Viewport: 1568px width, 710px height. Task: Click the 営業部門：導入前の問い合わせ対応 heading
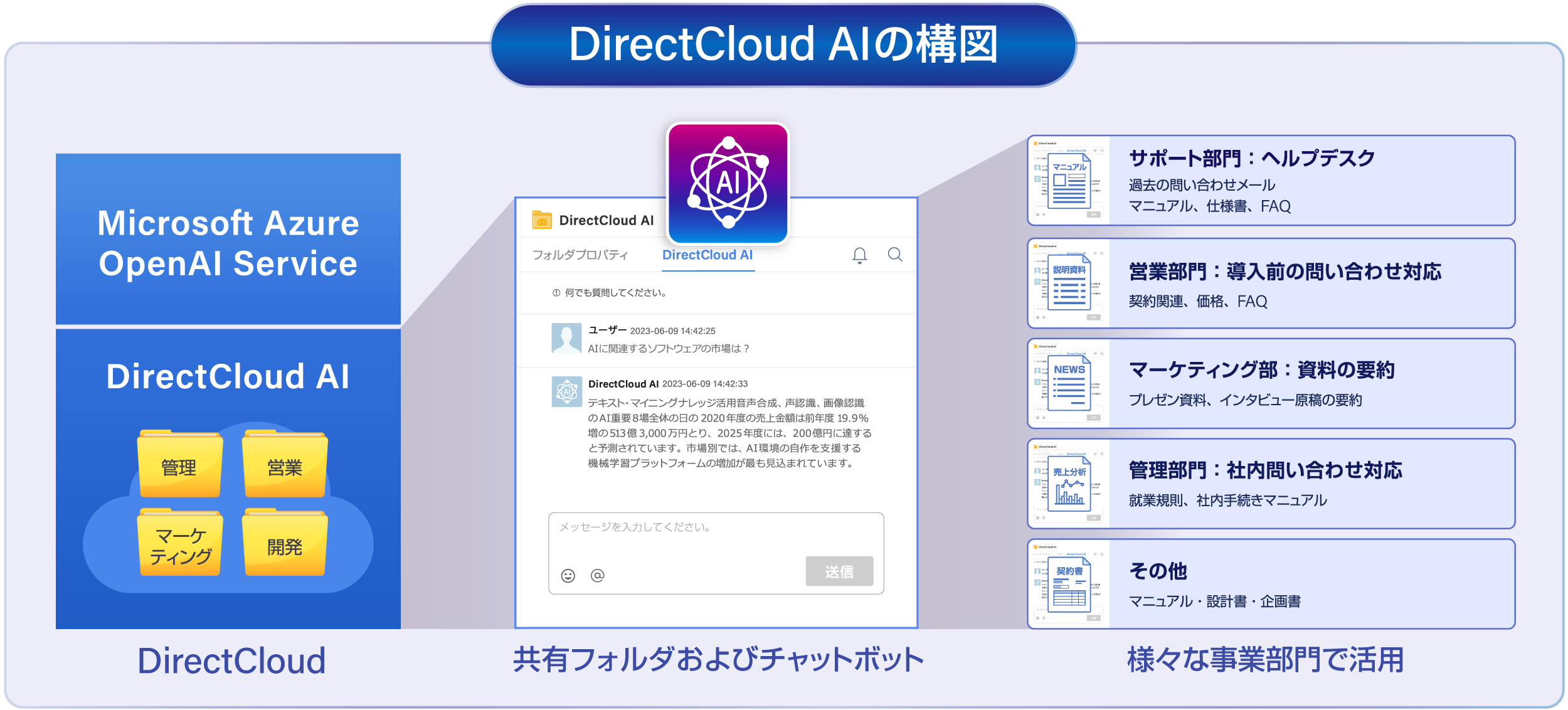pyautogui.click(x=1285, y=272)
